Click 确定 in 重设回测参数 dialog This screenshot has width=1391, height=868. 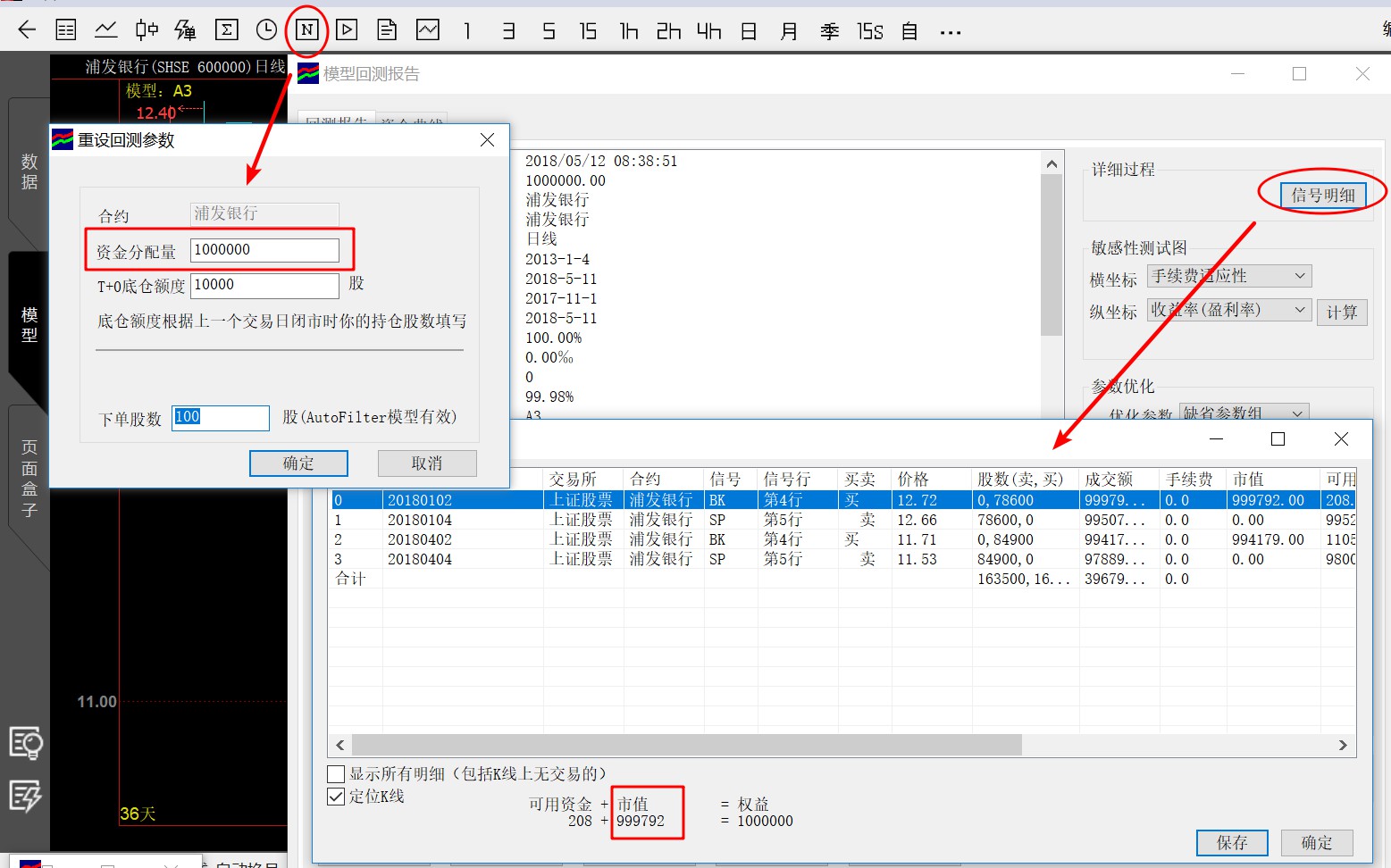click(298, 463)
